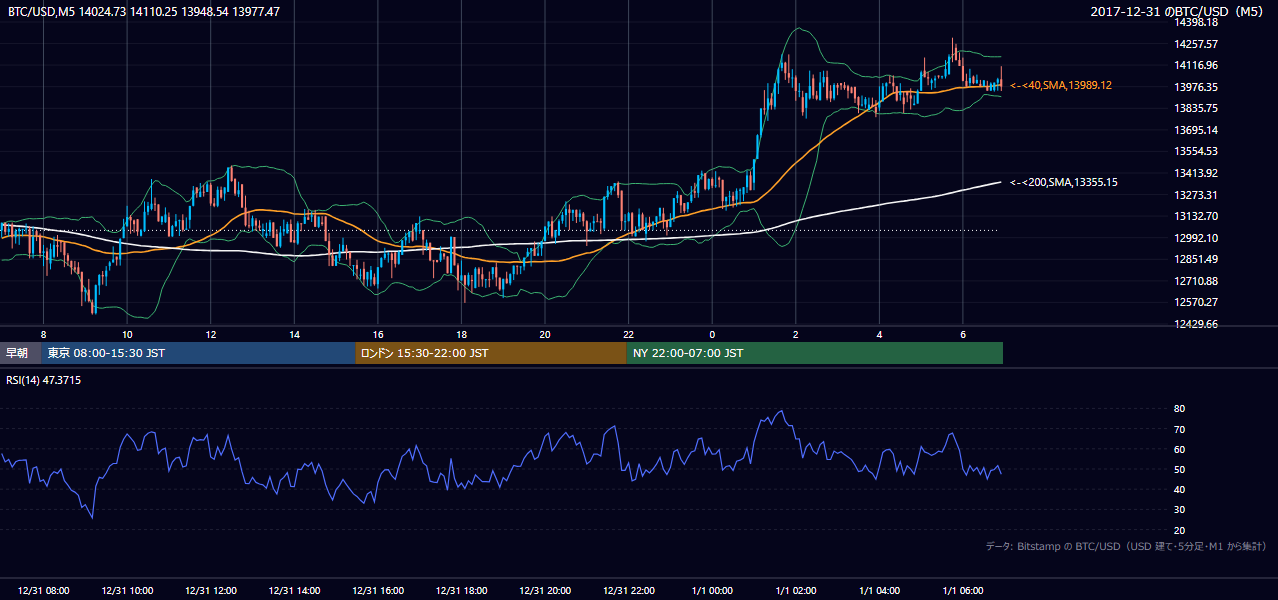The width and height of the screenshot is (1278, 600).
Task: Click RSI axis level 70
Action: pyautogui.click(x=1180, y=429)
